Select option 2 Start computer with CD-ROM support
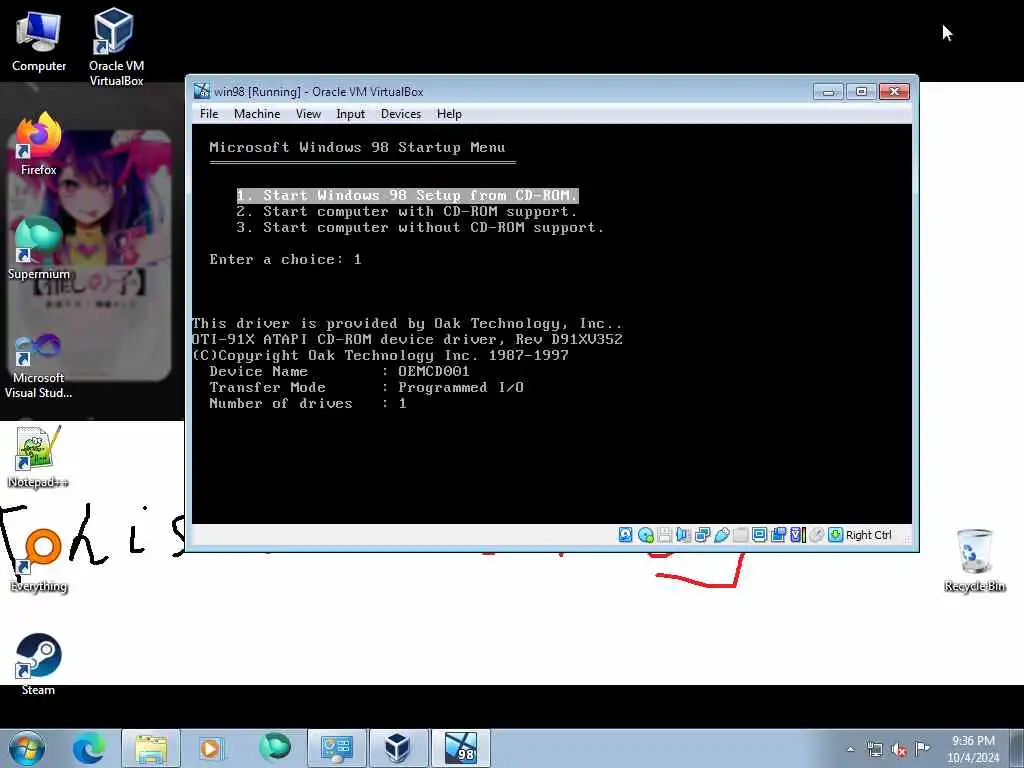 407,212
